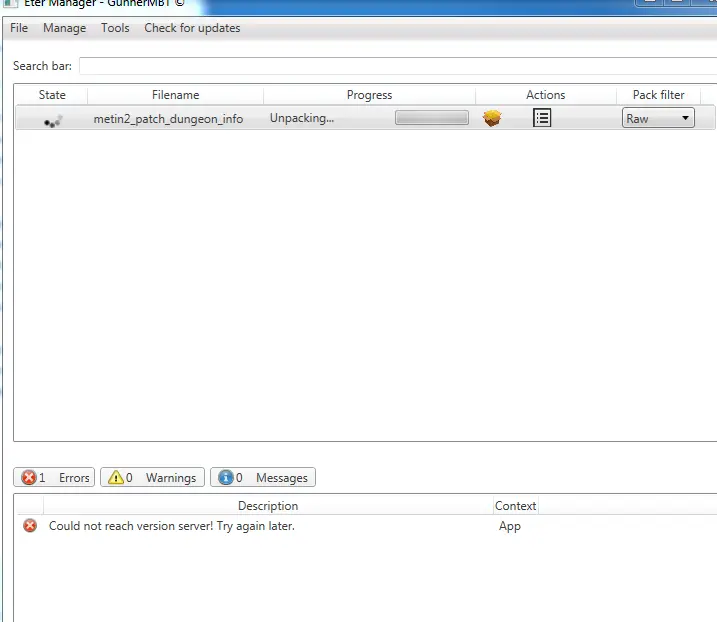Sort by the Filename column header
The height and width of the screenshot is (622, 717).
point(175,95)
